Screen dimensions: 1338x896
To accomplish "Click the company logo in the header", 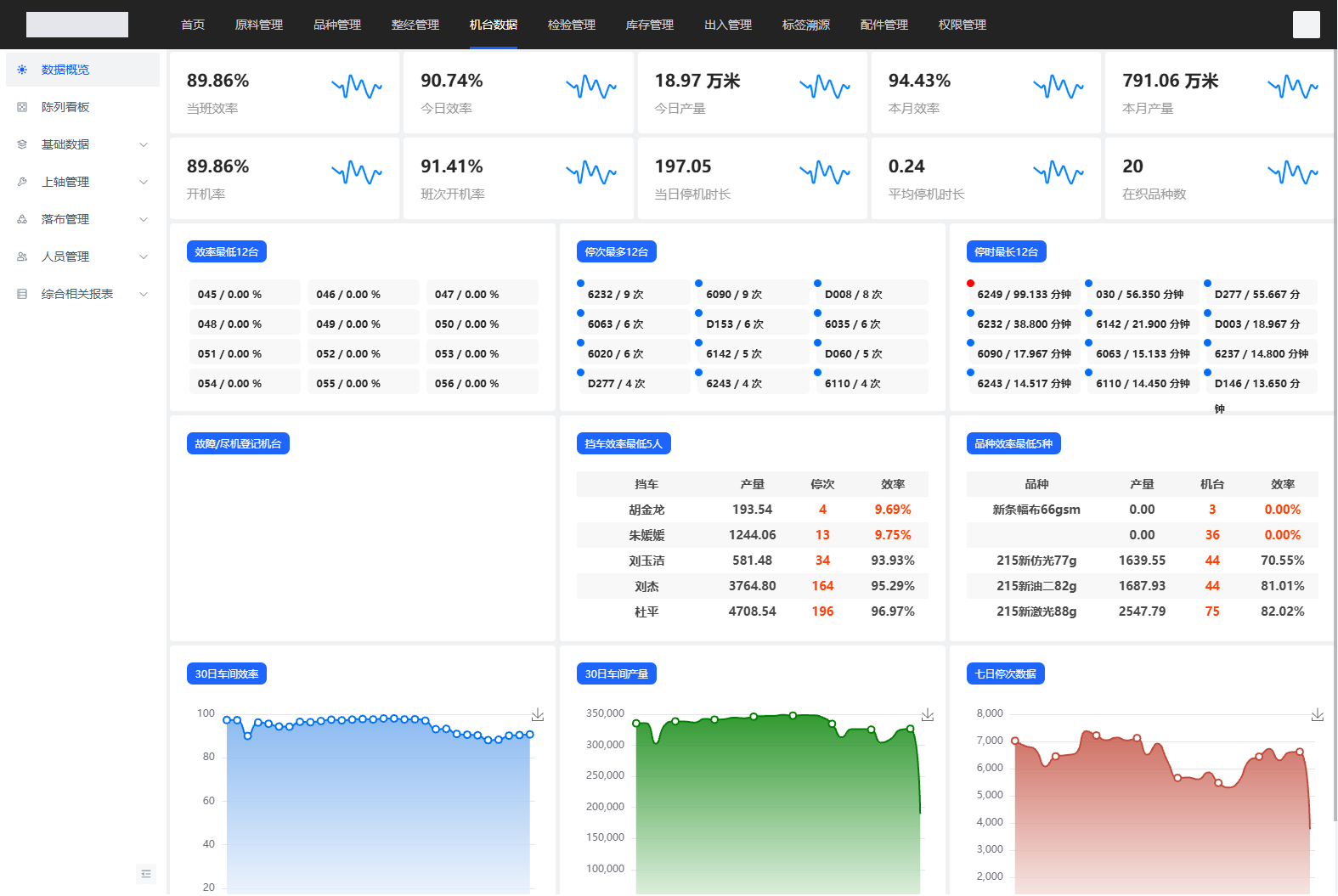I will coord(77,25).
